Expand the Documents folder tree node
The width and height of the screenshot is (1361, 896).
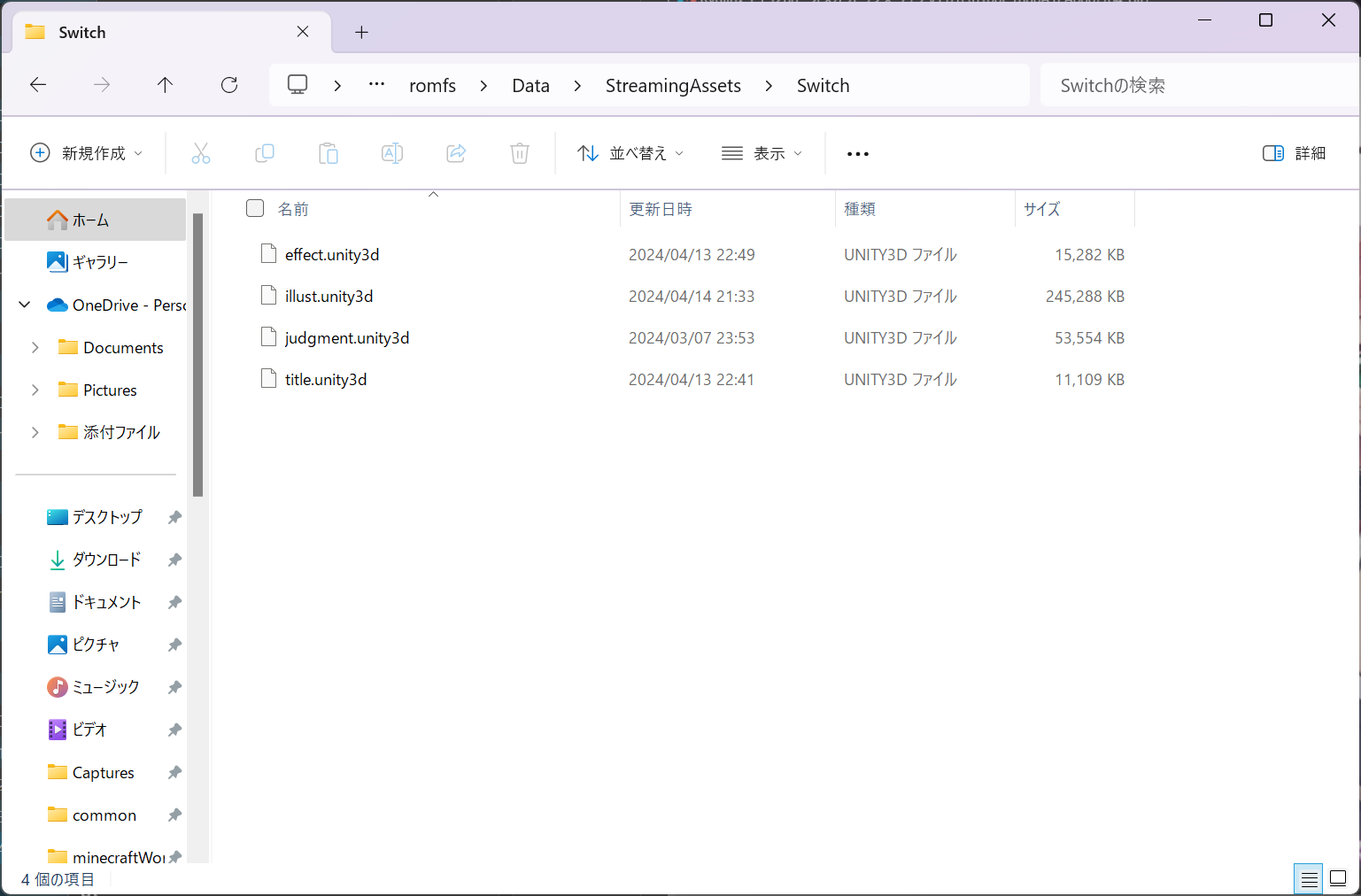pos(35,347)
